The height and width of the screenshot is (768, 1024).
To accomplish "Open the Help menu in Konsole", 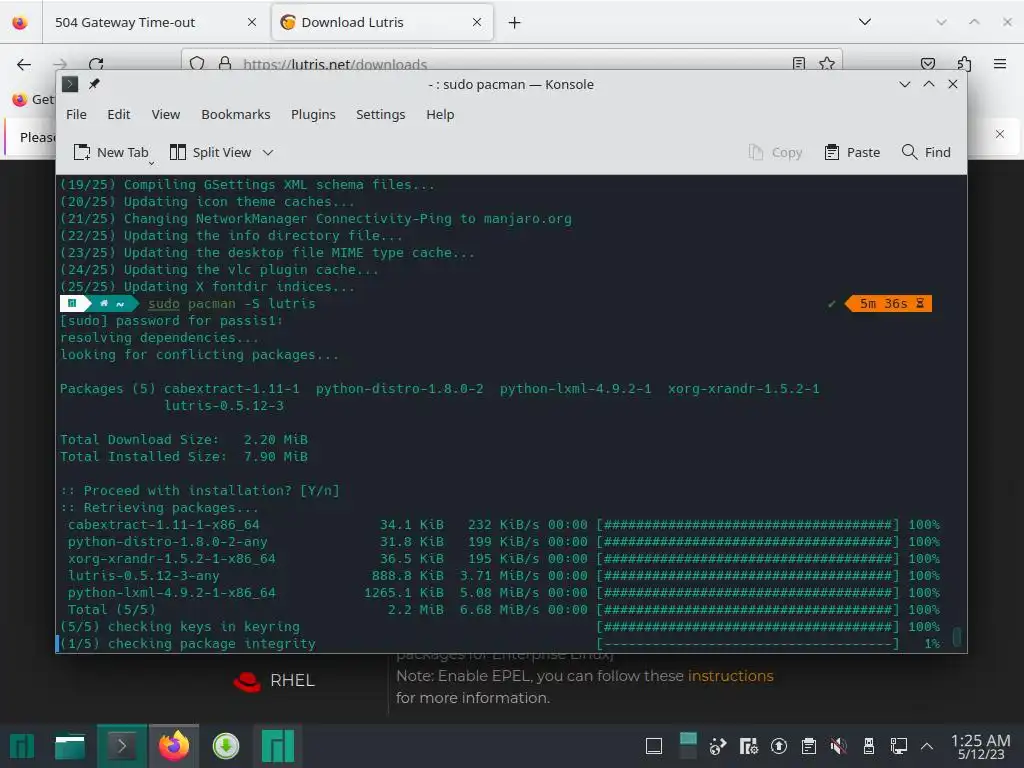I will coord(440,114).
